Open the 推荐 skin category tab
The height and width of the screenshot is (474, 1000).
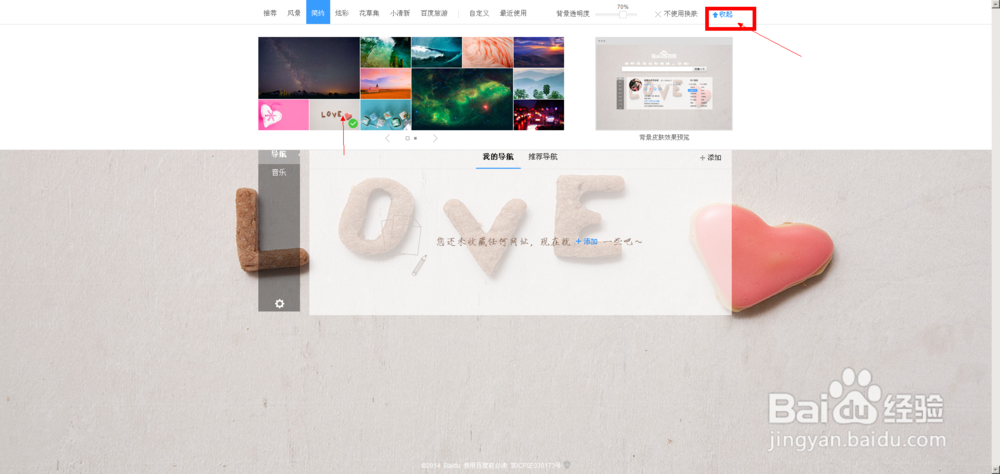[270, 13]
